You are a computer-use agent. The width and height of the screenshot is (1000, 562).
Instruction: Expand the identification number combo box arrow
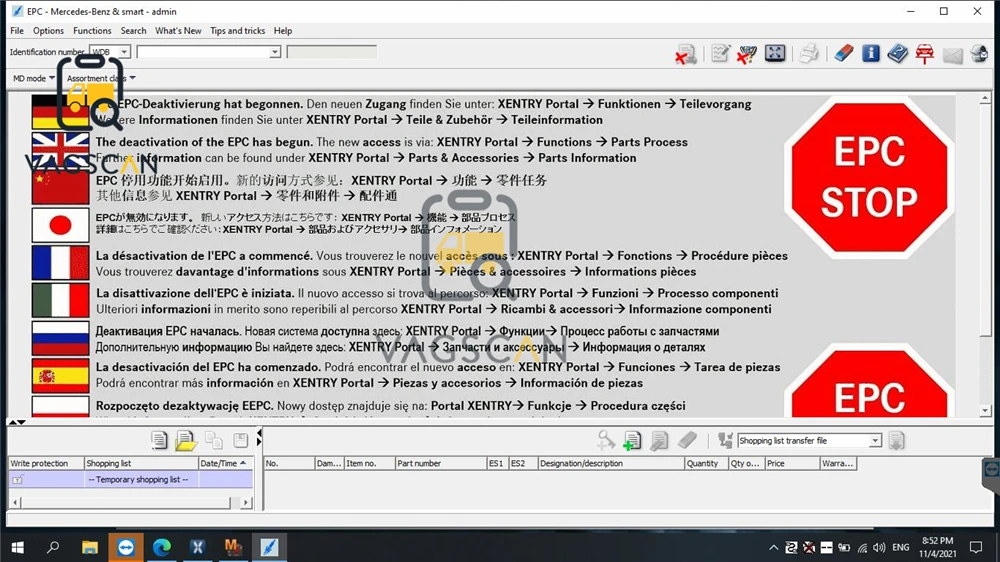275,52
